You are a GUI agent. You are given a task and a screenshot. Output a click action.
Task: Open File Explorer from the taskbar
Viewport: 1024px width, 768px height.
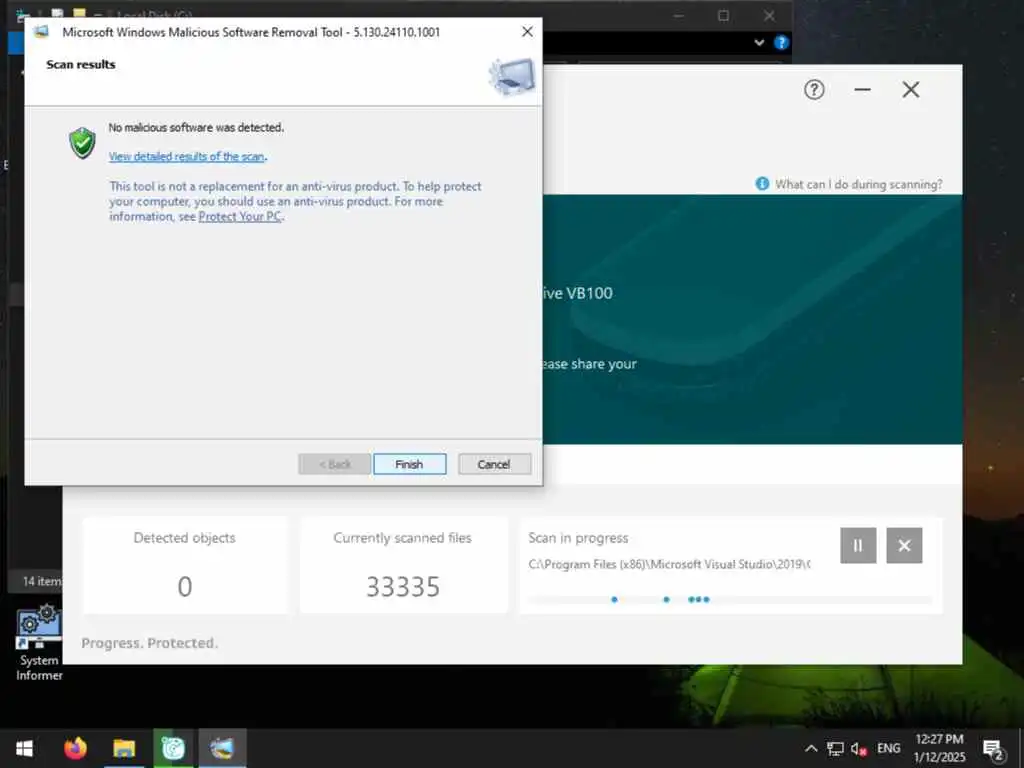124,748
